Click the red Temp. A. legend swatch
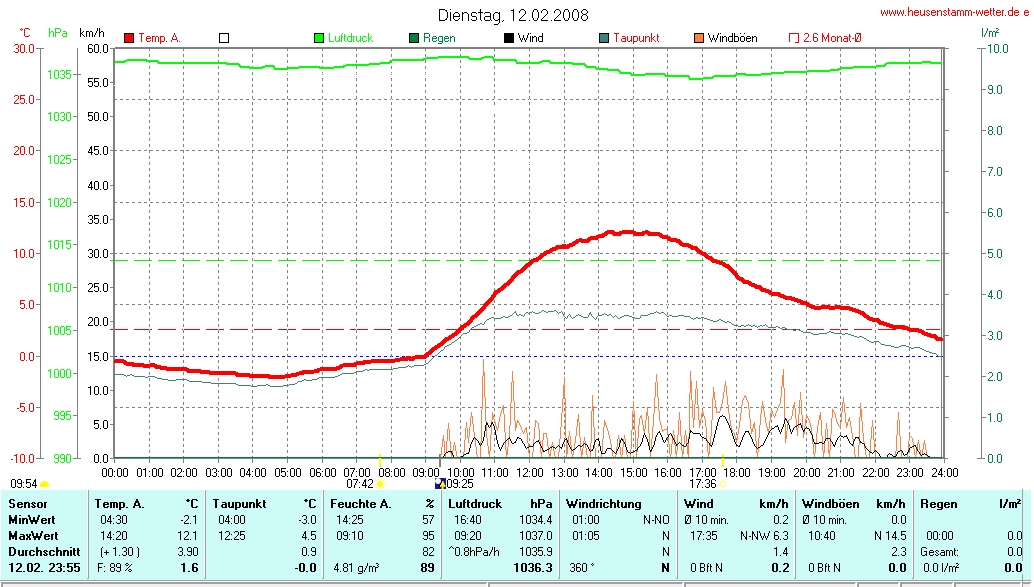The image size is (1034, 587). point(129,38)
